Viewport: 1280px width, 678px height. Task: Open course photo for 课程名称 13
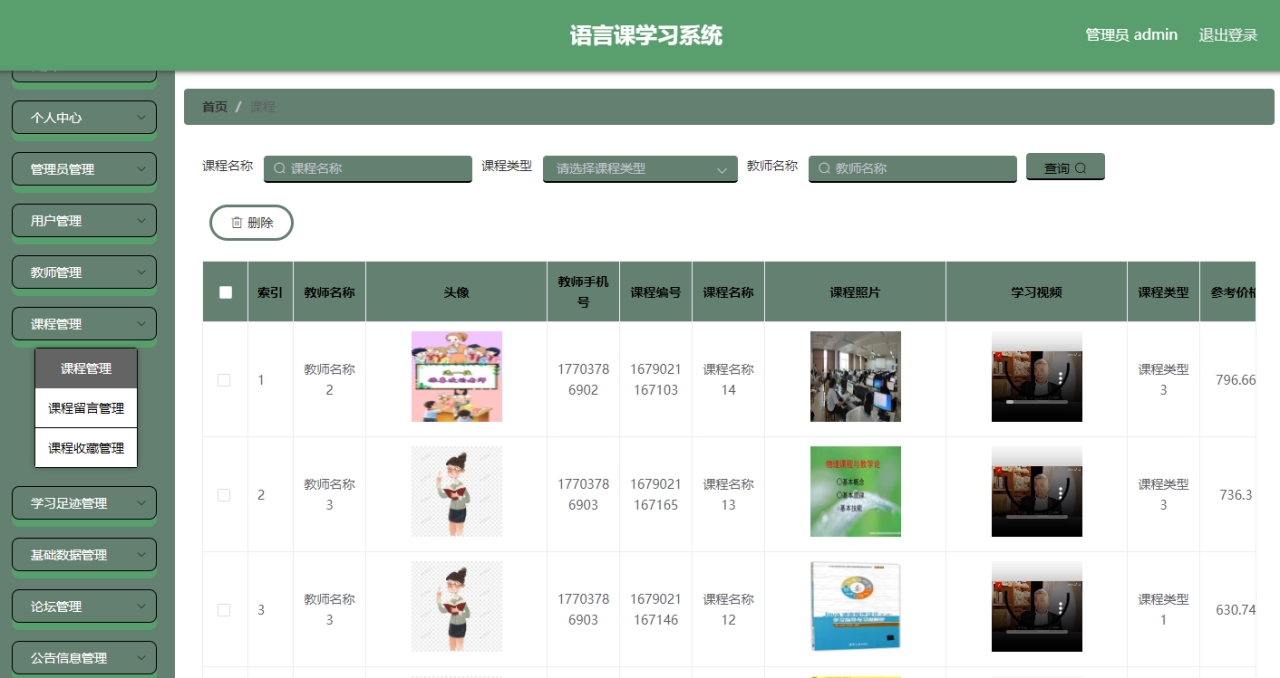[855, 491]
